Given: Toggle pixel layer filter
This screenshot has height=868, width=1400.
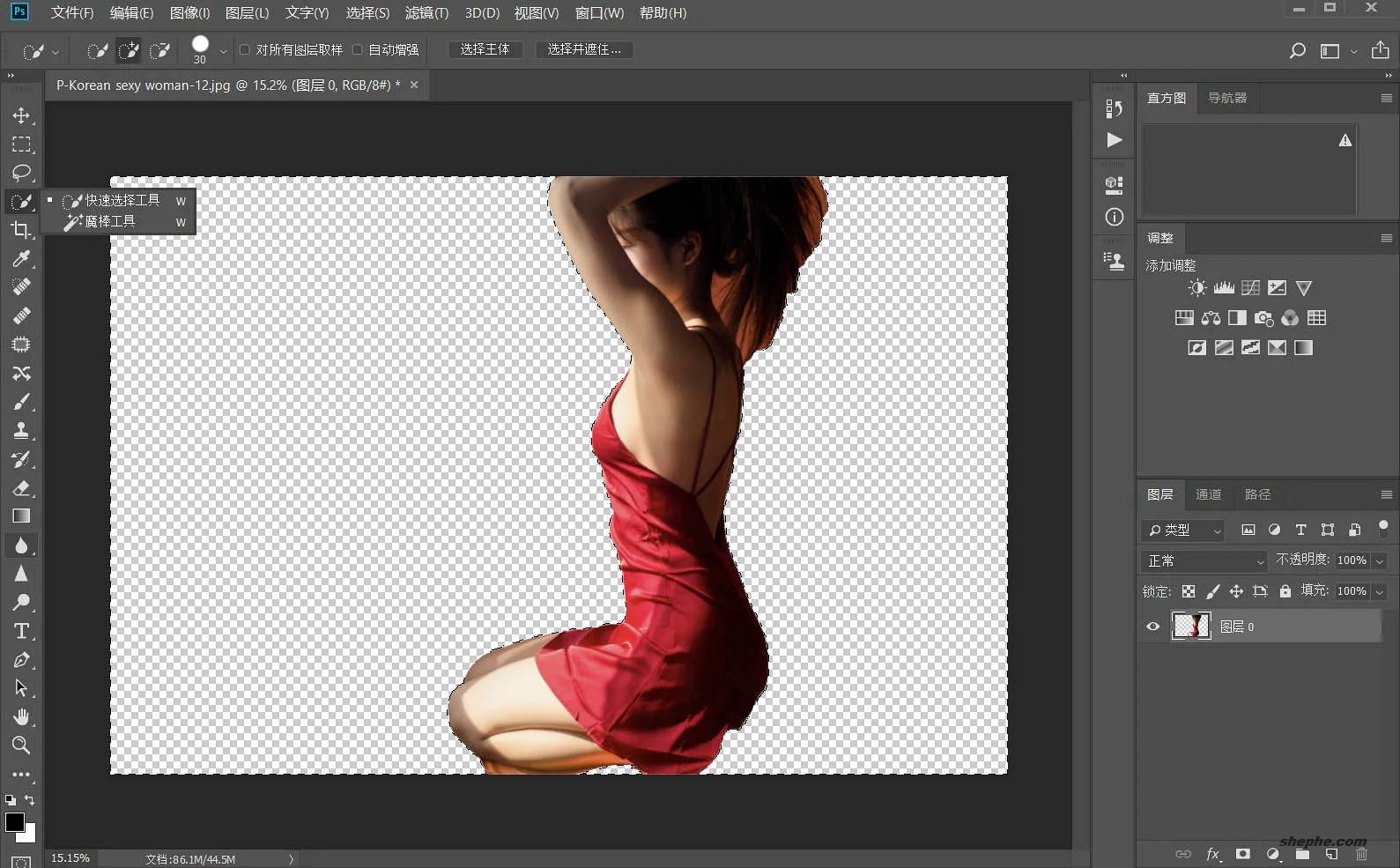Looking at the screenshot, I should point(1248,530).
